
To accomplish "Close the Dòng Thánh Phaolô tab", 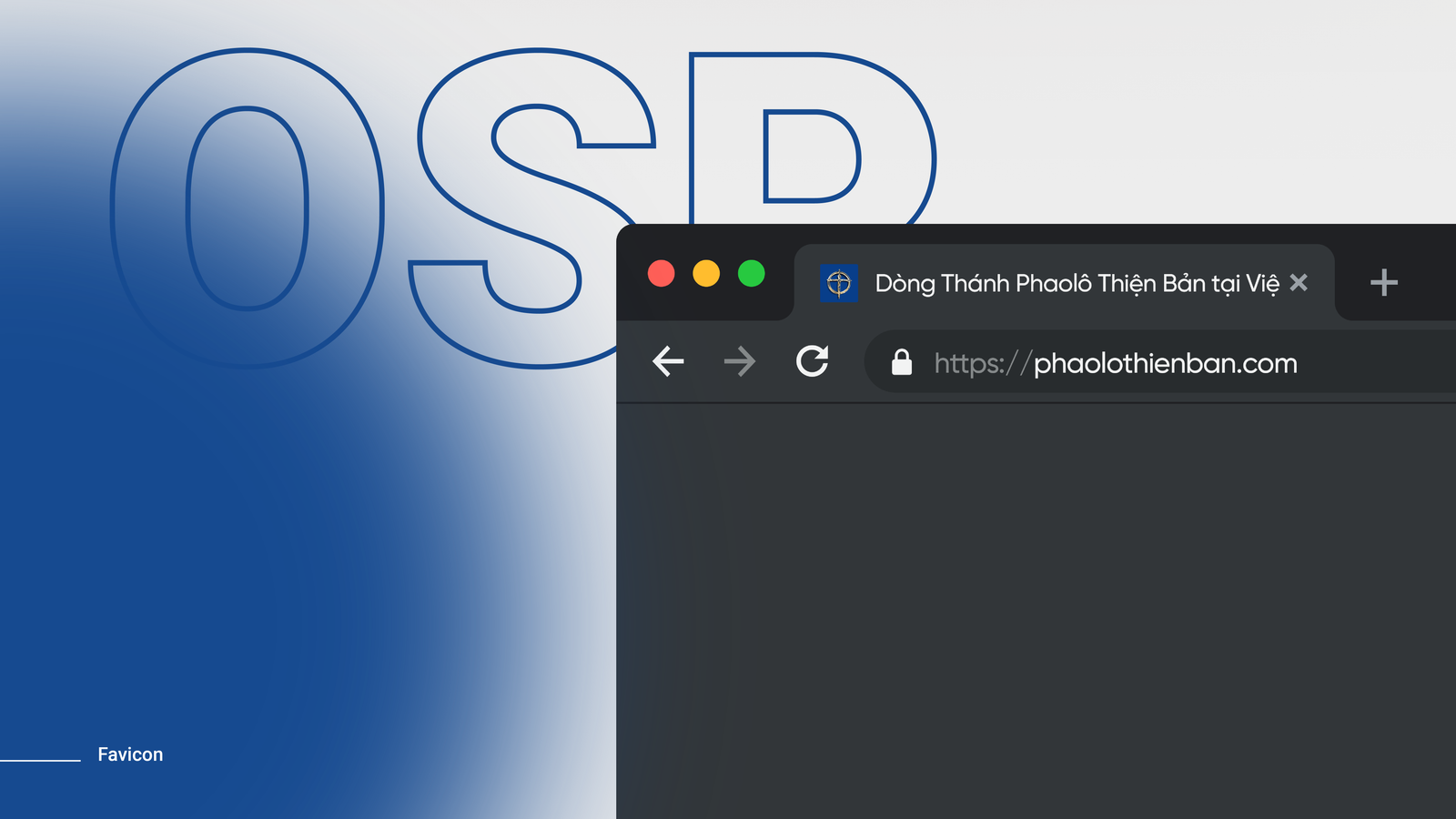I will click(1299, 283).
